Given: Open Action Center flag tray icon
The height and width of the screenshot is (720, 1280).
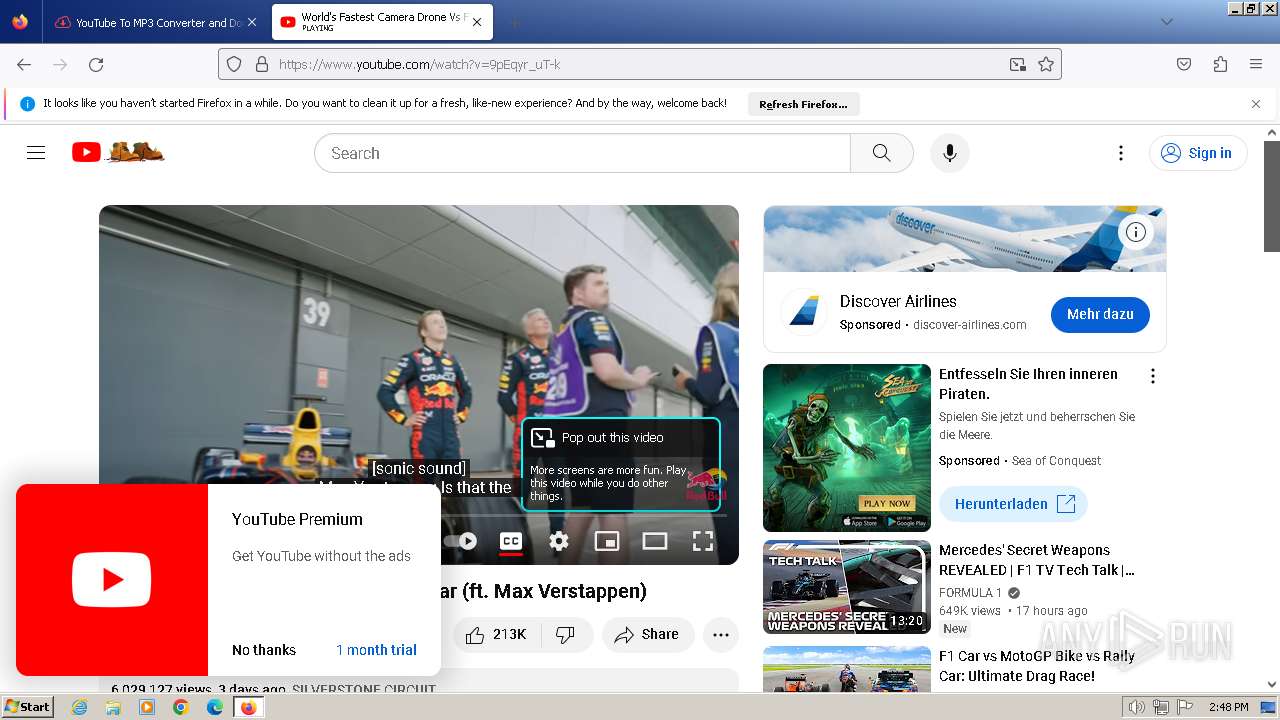Looking at the screenshot, I should 1183,707.
